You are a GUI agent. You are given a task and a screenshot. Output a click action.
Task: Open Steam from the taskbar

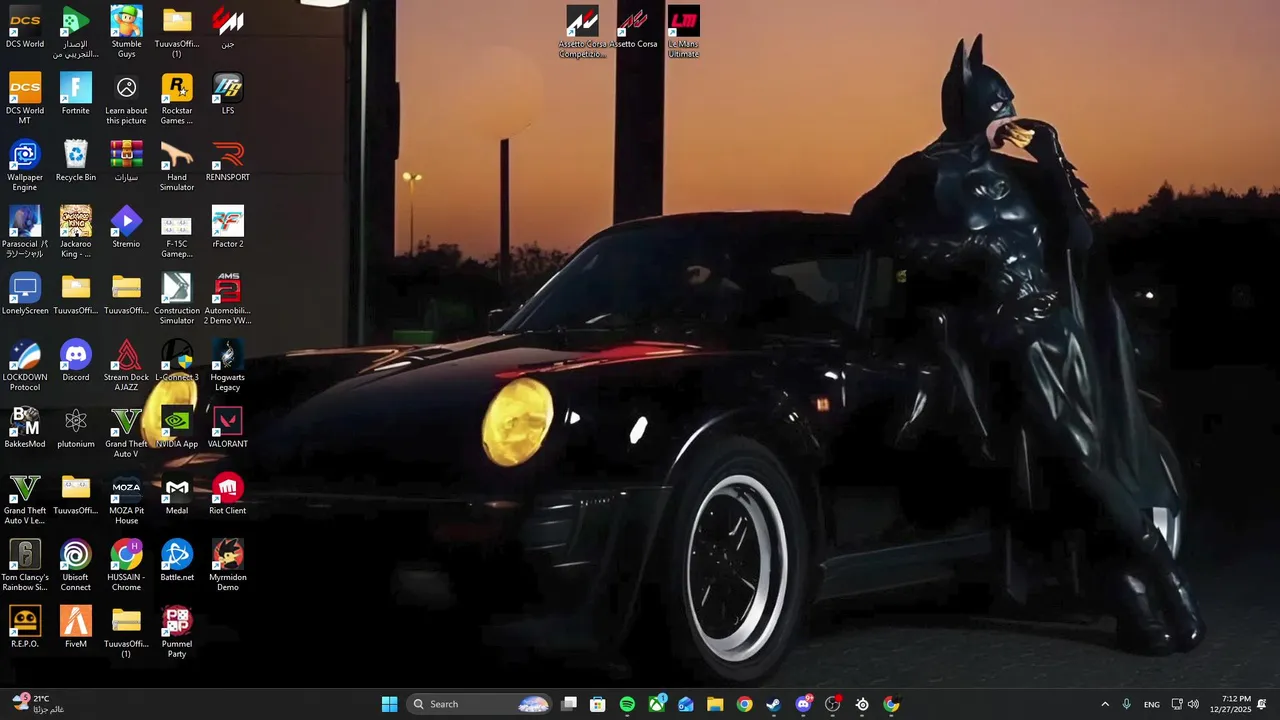[x=774, y=704]
